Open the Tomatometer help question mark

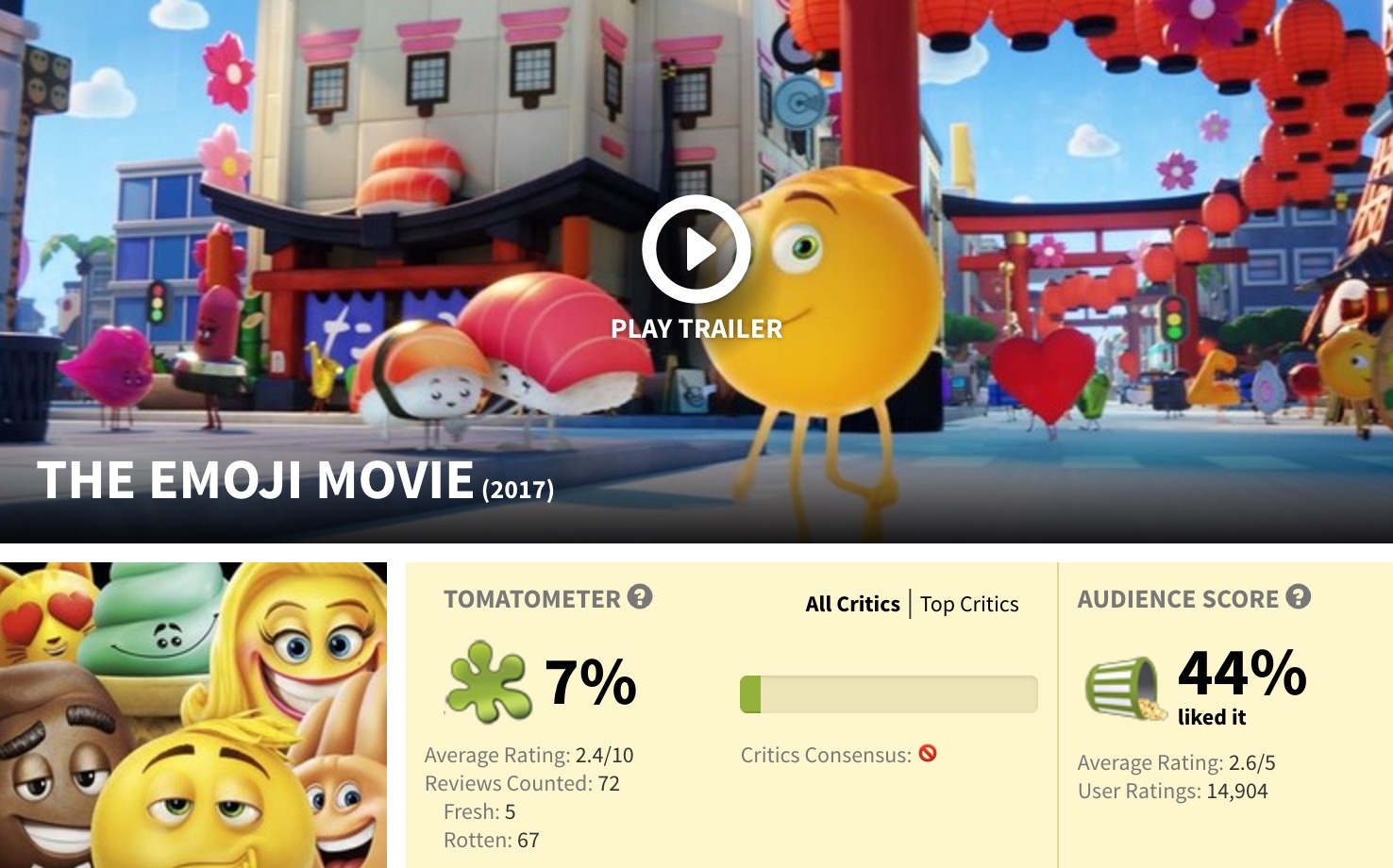click(640, 596)
